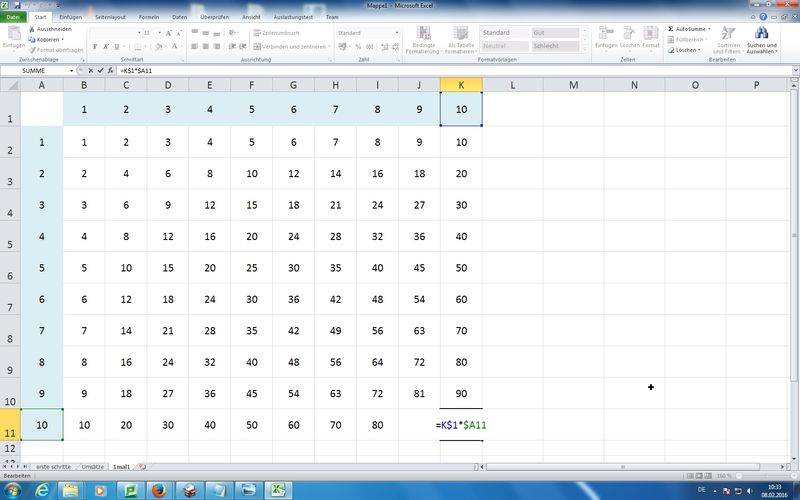
Task: Click the increase font size icon
Action: pos(169,33)
